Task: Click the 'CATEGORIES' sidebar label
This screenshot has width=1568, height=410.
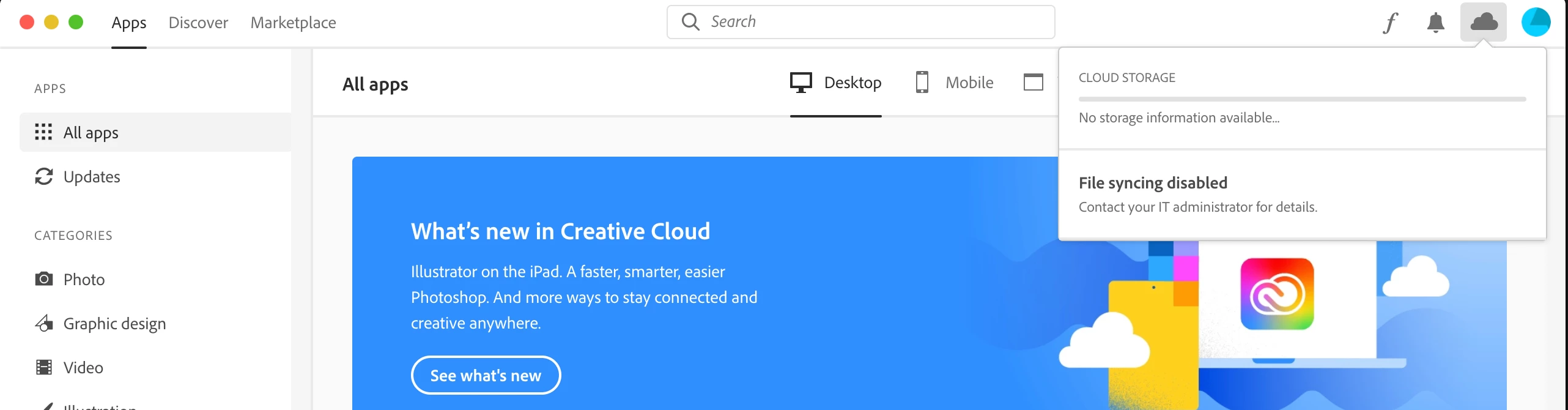Action: click(x=73, y=236)
